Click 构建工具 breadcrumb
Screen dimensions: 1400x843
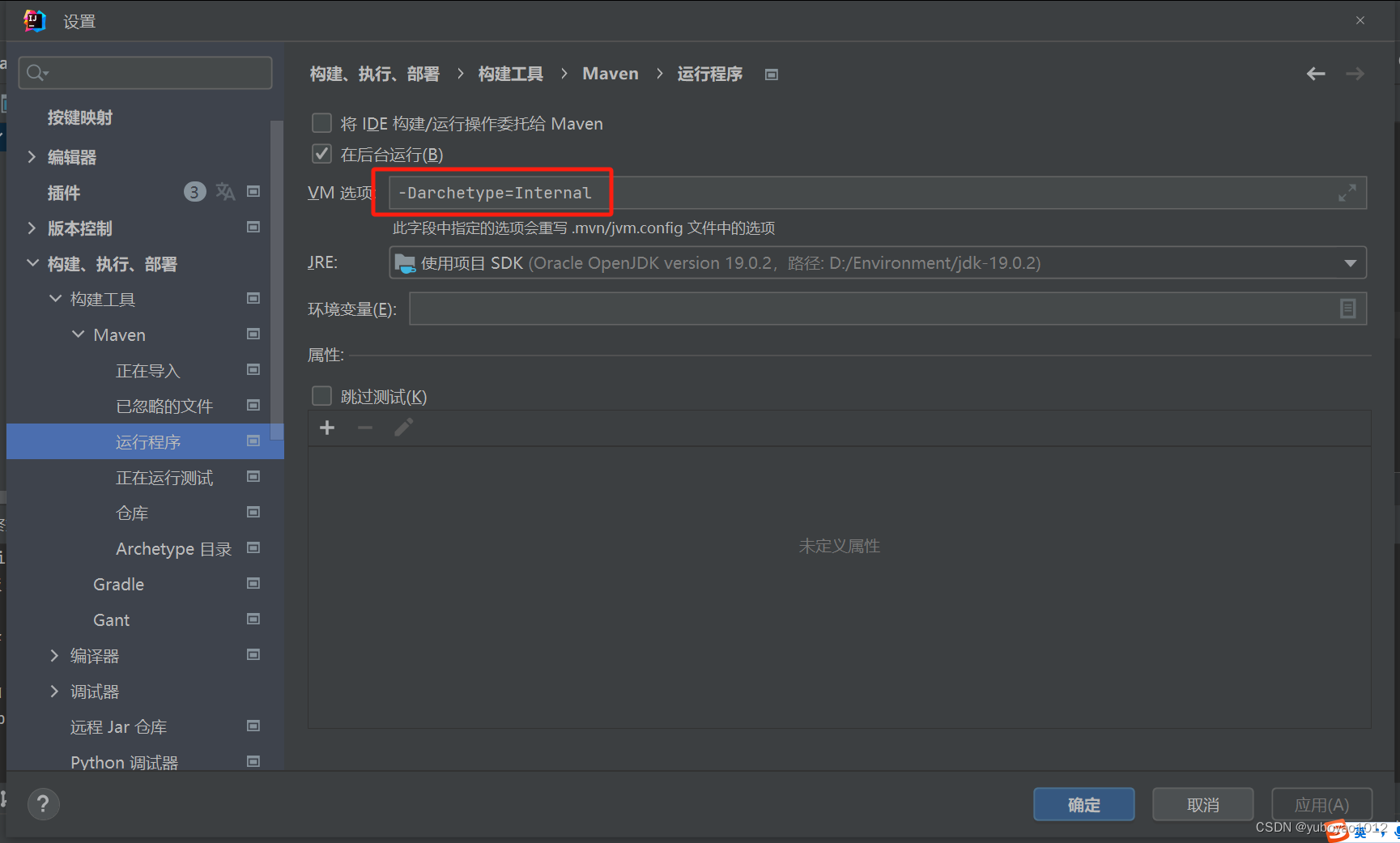[510, 74]
